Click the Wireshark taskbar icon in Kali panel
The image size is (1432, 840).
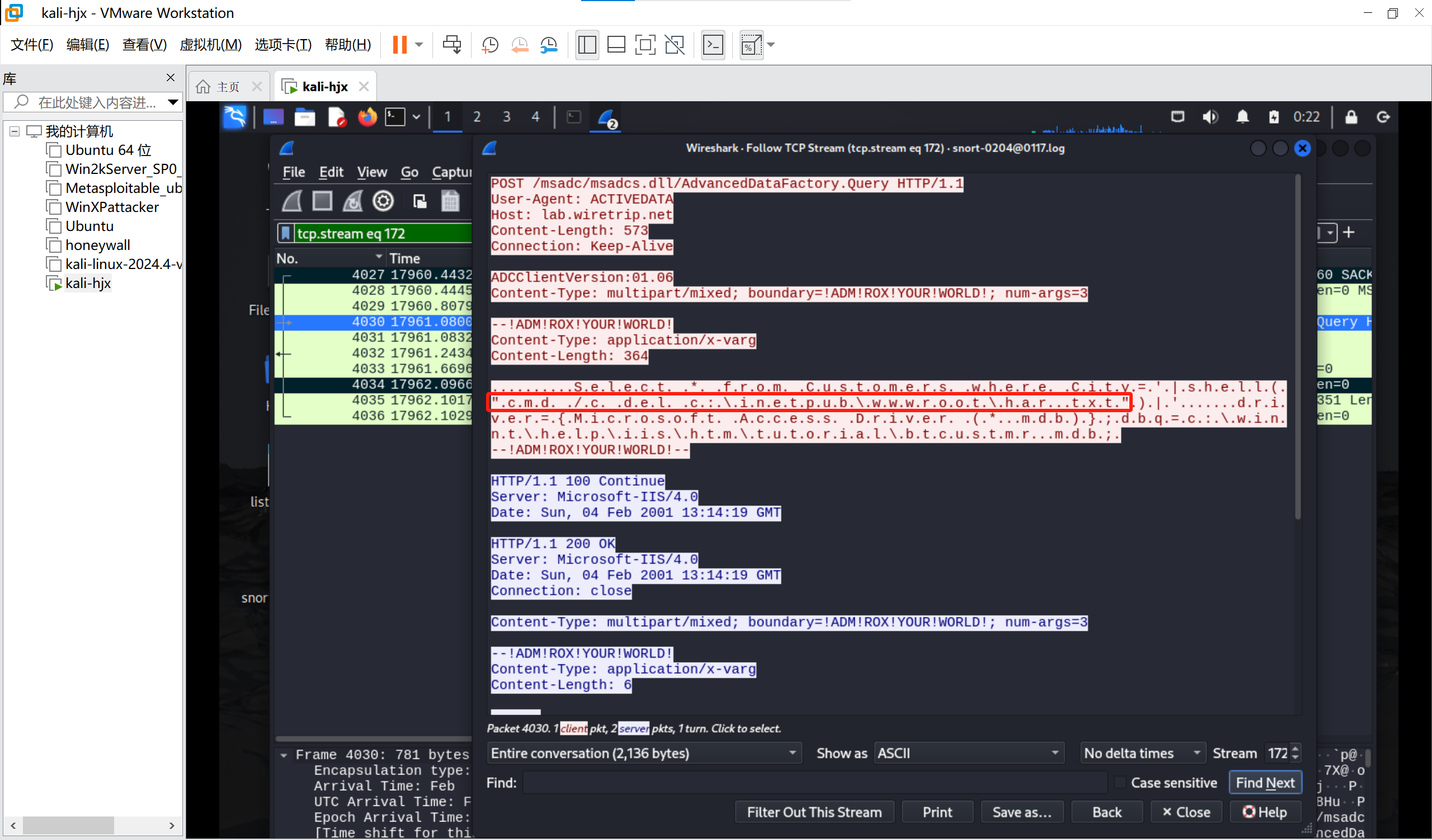(x=607, y=118)
